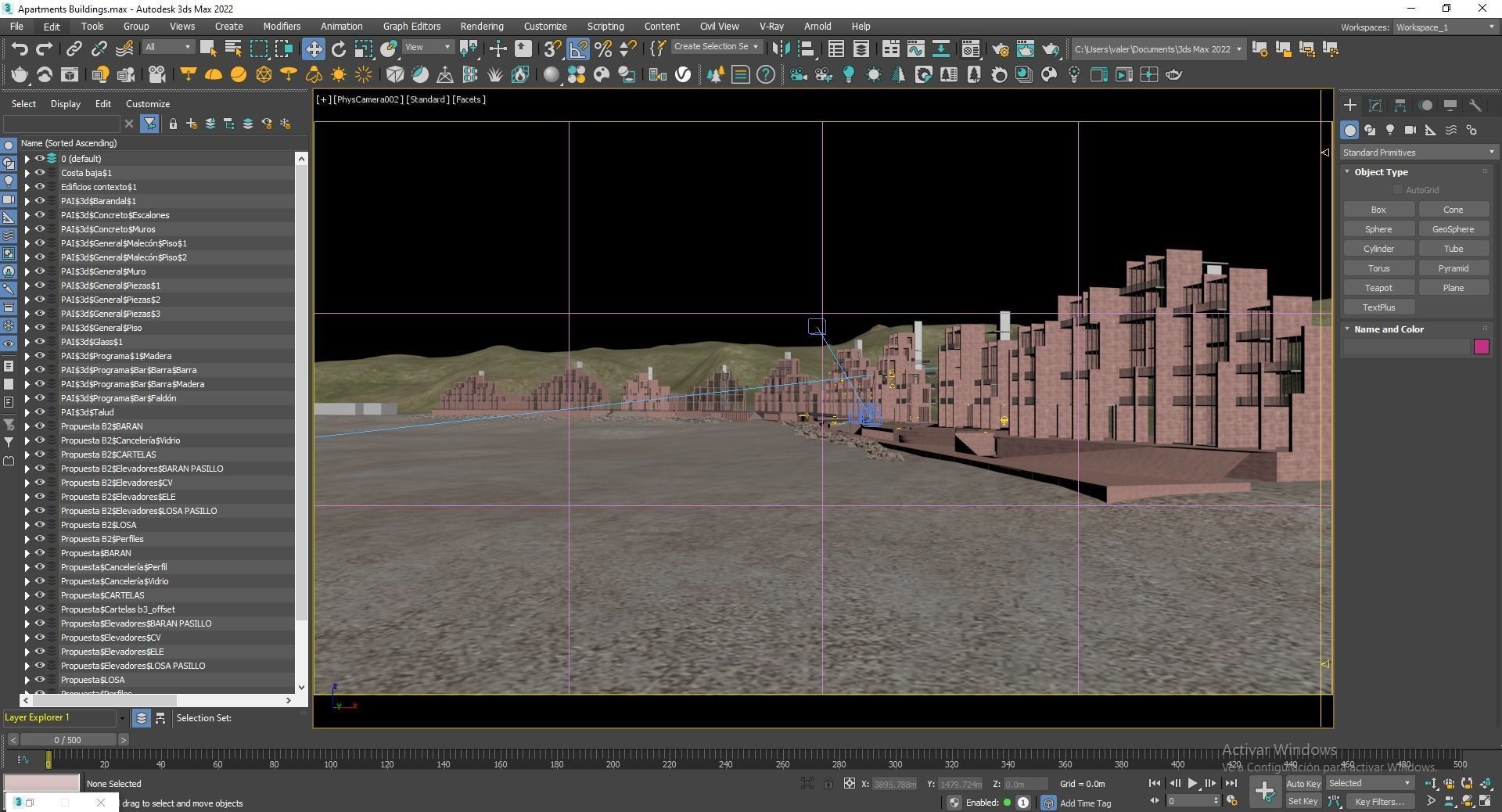This screenshot has width=1502, height=812.
Task: Click the magenta object color swatch
Action: click(1481, 347)
